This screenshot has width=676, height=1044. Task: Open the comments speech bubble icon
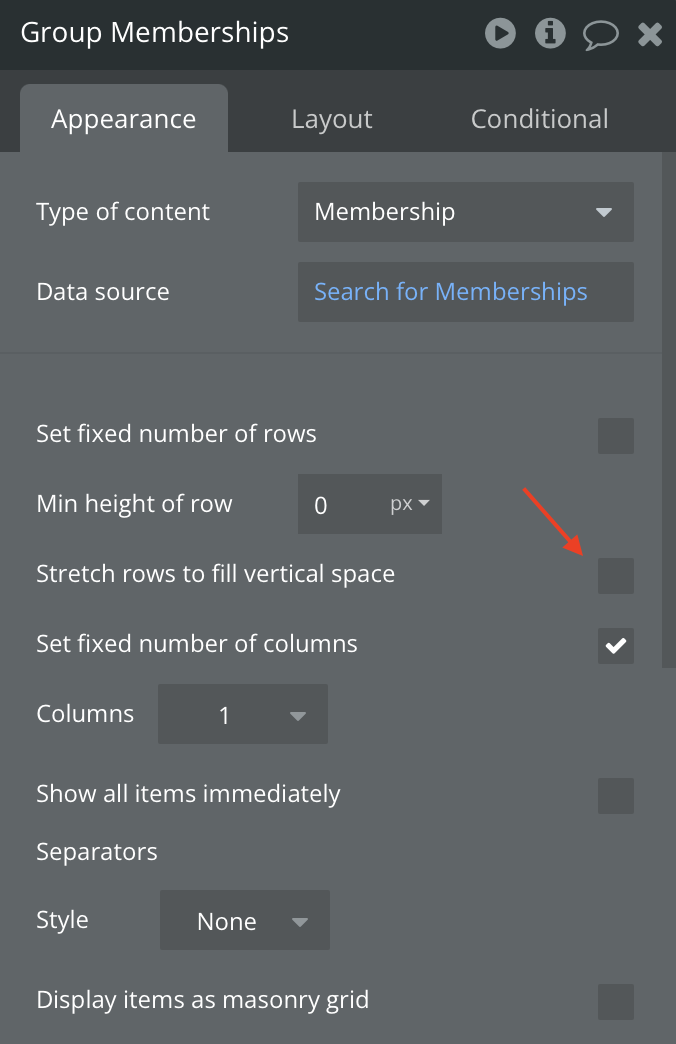coord(600,35)
